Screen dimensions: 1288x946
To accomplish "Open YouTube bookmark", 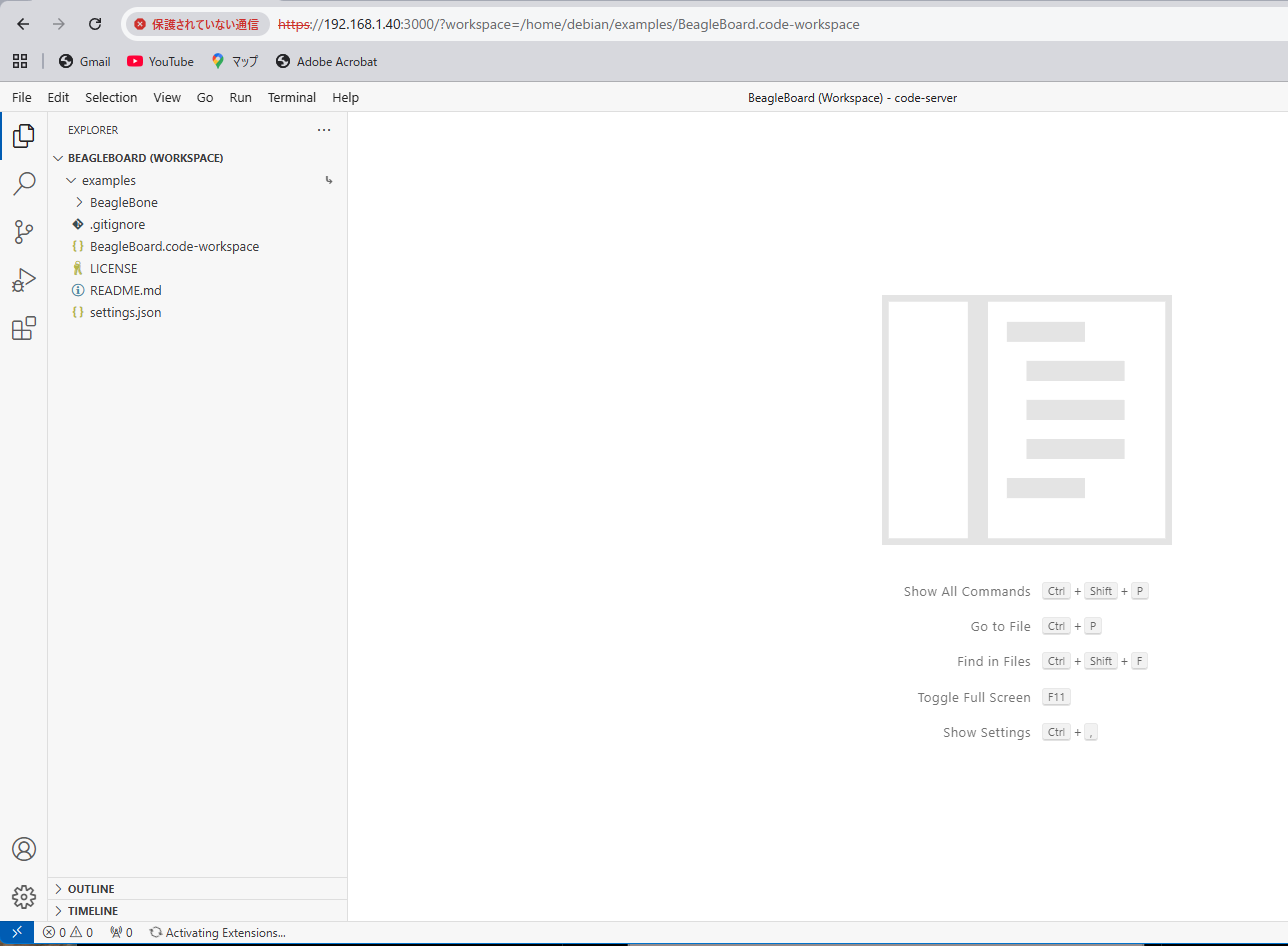I will point(160,61).
